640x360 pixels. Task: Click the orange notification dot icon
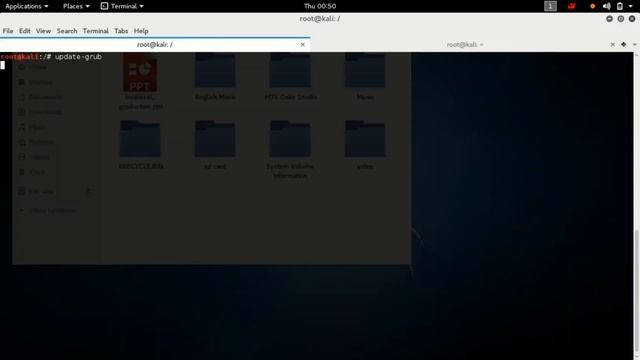pos(593,6)
